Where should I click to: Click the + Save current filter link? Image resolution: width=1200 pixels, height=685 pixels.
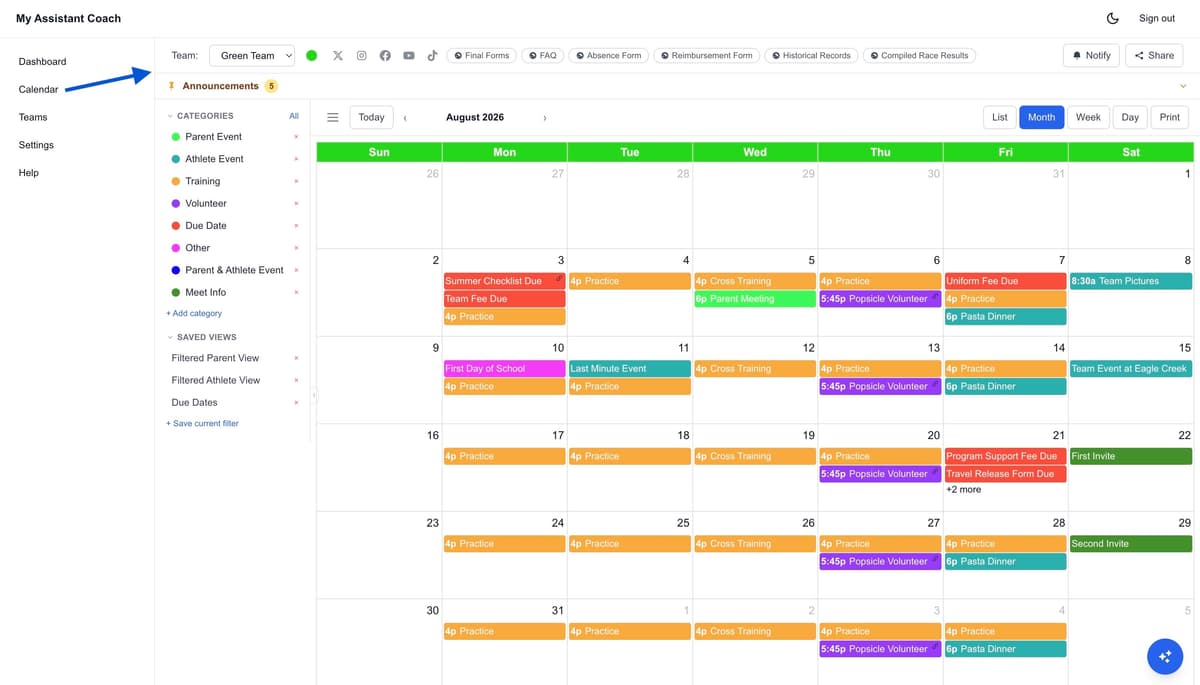pyautogui.click(x=202, y=424)
